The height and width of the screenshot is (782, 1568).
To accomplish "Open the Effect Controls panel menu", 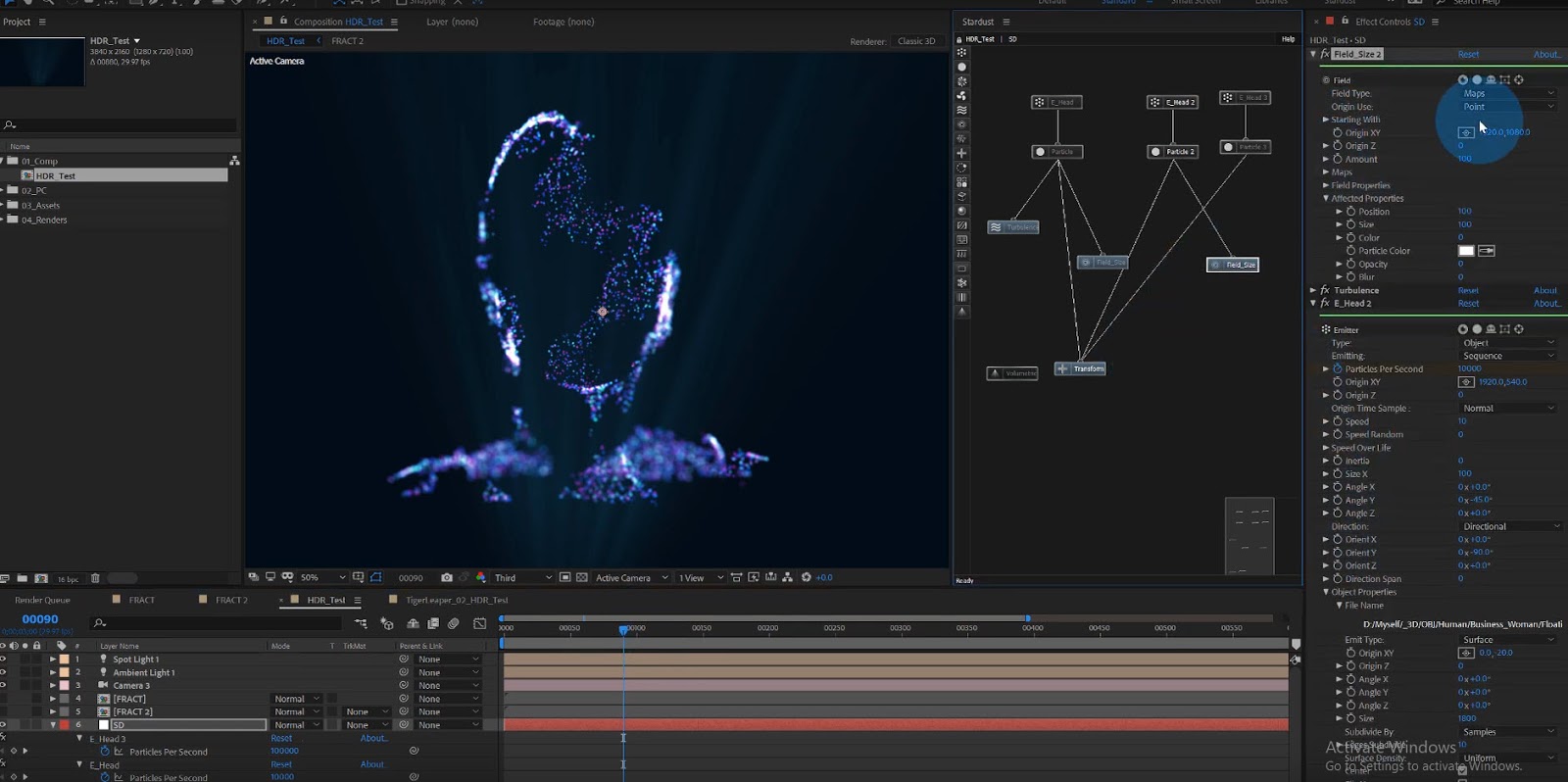I will click(x=1436, y=22).
